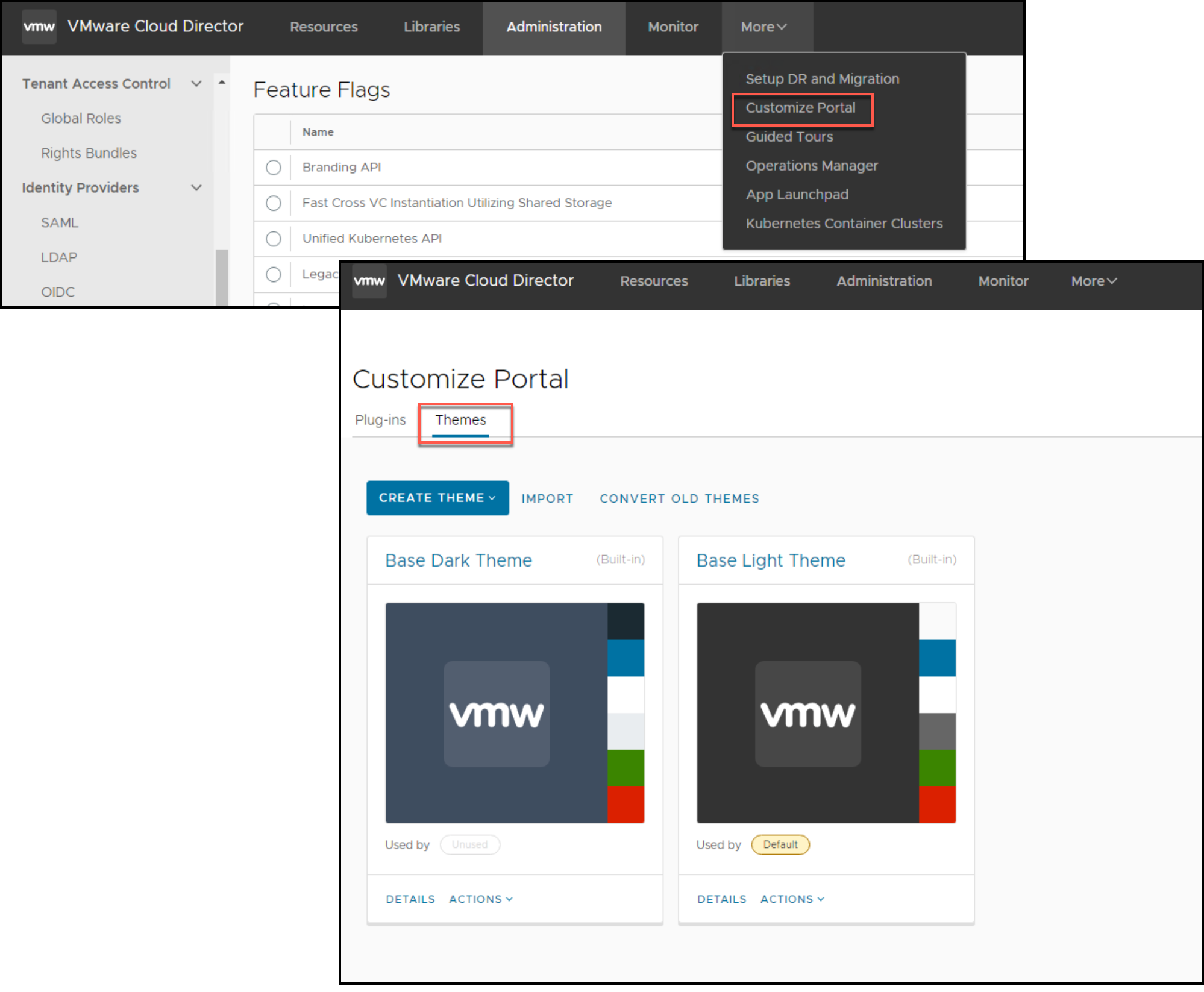Collapse the Tenant Access Control section
Screen dimensions: 1204x992
tap(196, 84)
